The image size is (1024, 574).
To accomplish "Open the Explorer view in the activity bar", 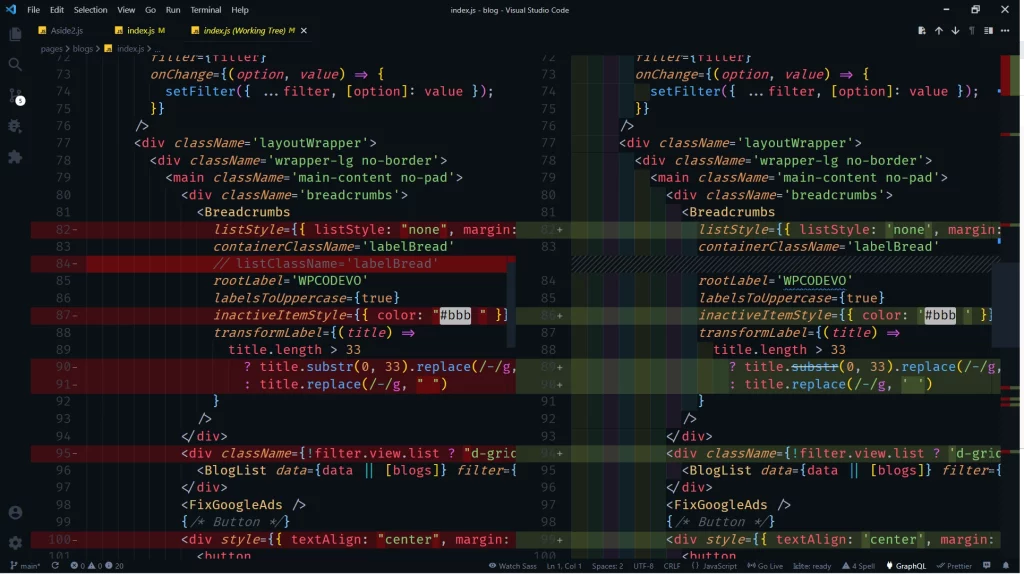I will pyautogui.click(x=15, y=34).
